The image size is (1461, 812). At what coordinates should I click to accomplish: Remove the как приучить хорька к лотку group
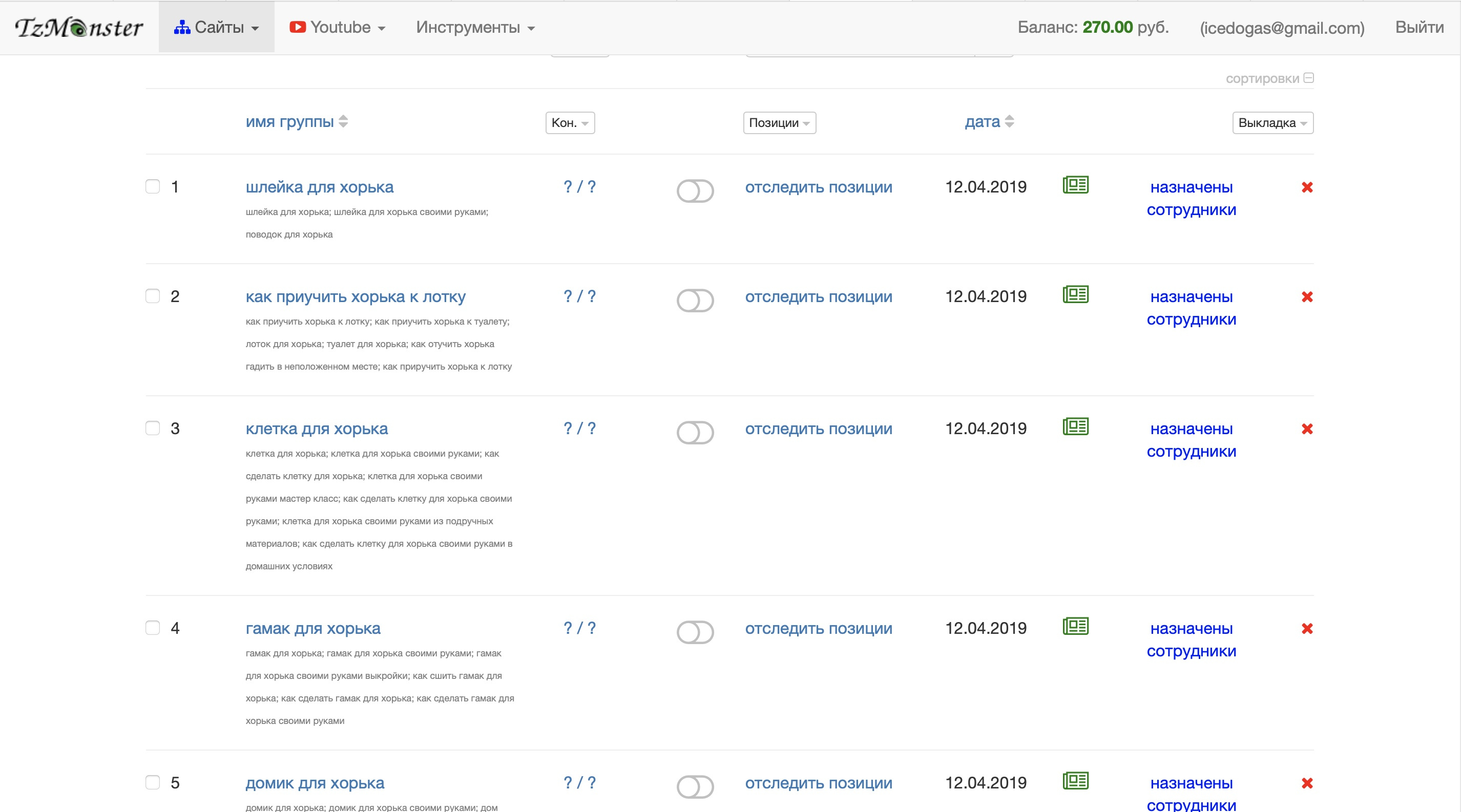point(1307,297)
